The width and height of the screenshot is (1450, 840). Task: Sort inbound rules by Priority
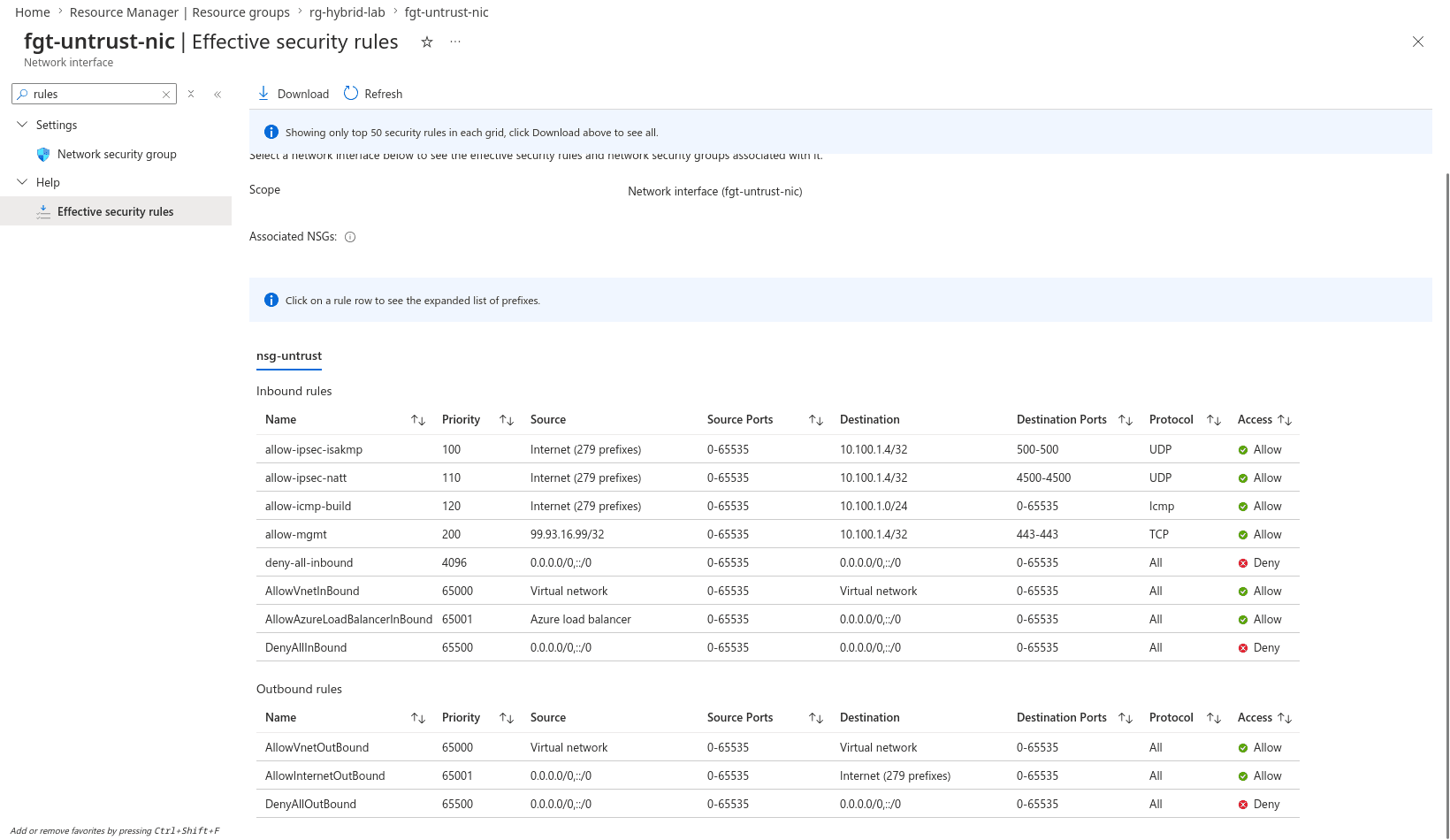pyautogui.click(x=507, y=420)
